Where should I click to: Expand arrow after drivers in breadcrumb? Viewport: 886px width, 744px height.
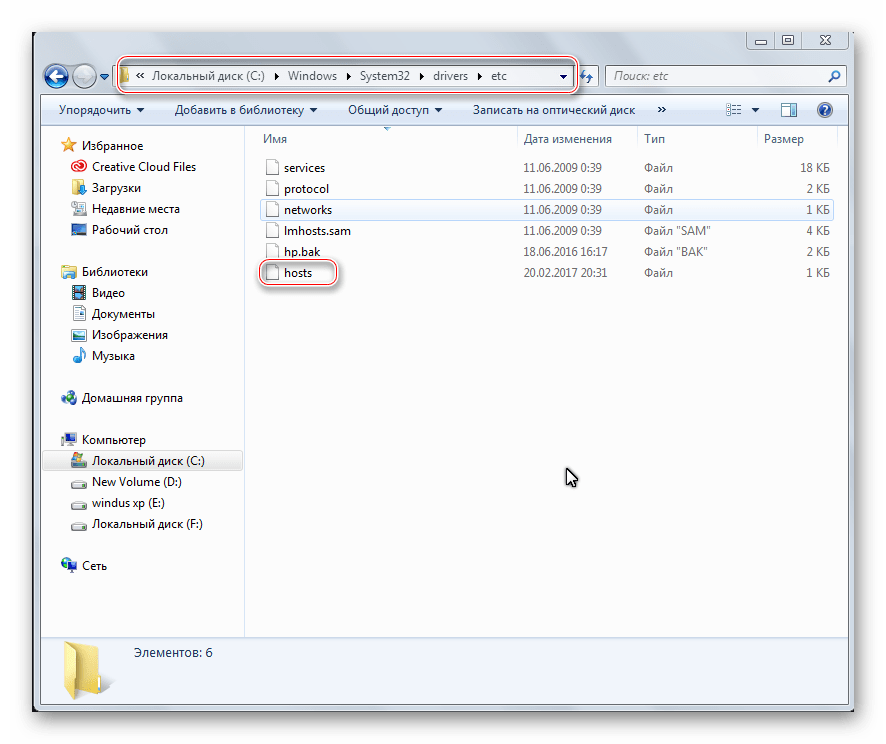(479, 77)
